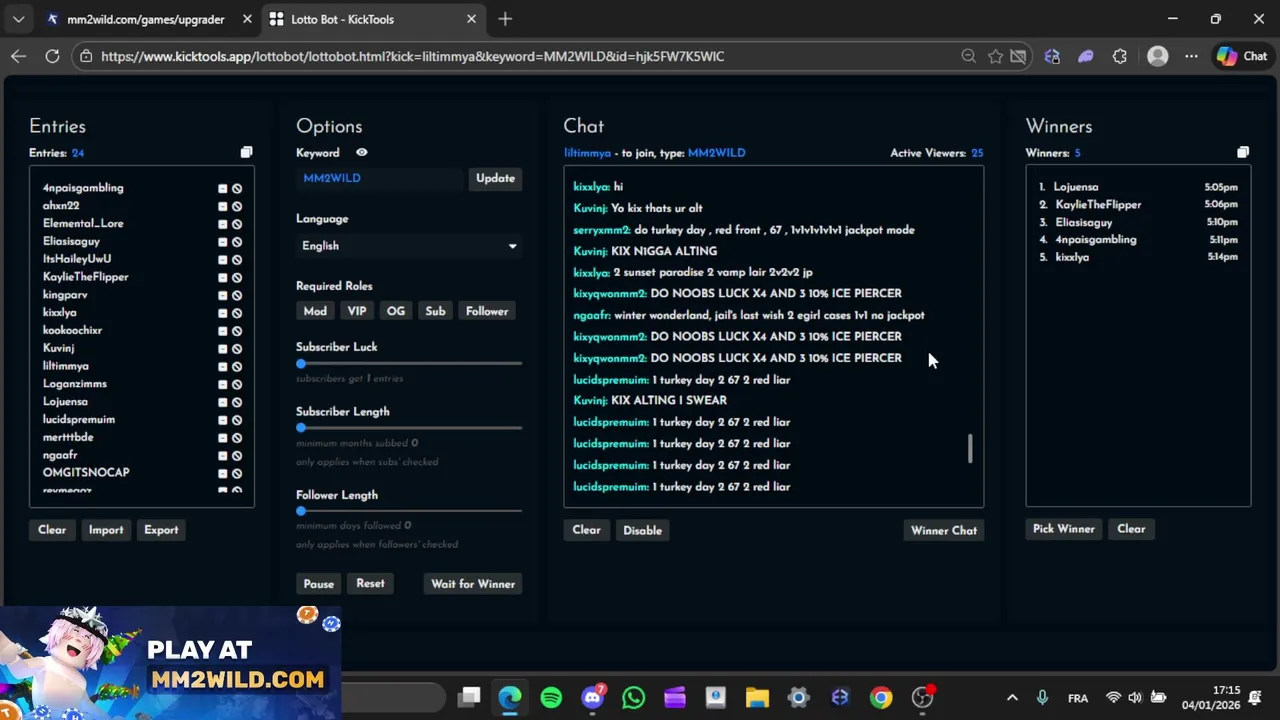Open Copilot Chat in the browser toolbar
Viewport: 1280px width, 720px height.
[1242, 56]
